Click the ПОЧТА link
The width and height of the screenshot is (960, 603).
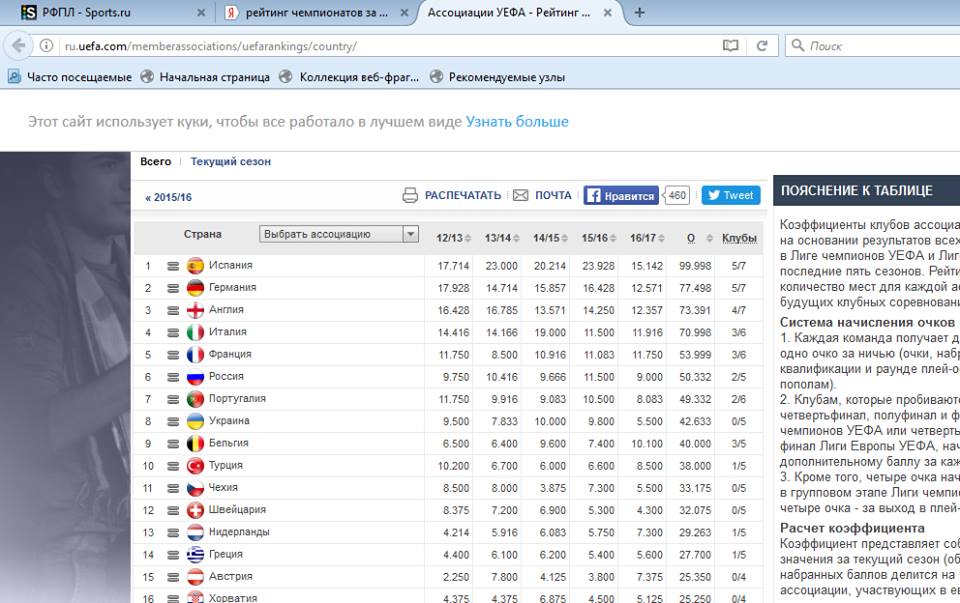tap(553, 195)
